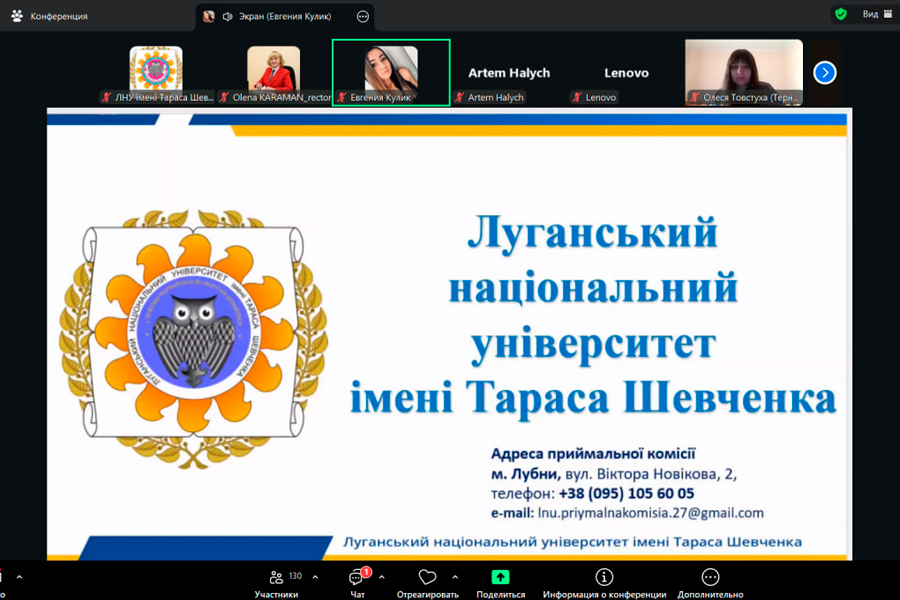Open the Участники participants panel
This screenshot has width=900, height=600.
276,584
